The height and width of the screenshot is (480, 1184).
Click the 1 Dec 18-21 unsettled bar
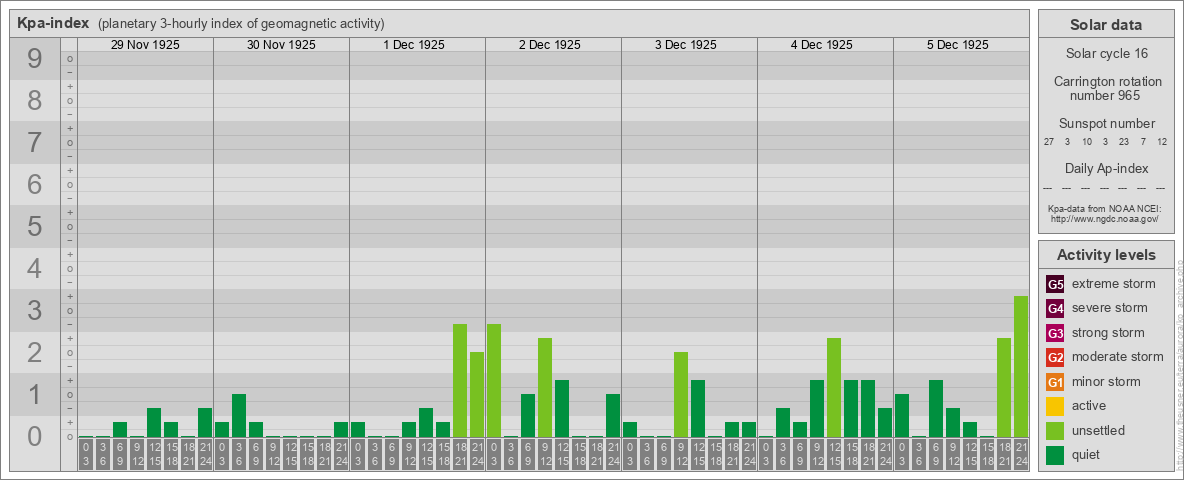click(x=460, y=380)
